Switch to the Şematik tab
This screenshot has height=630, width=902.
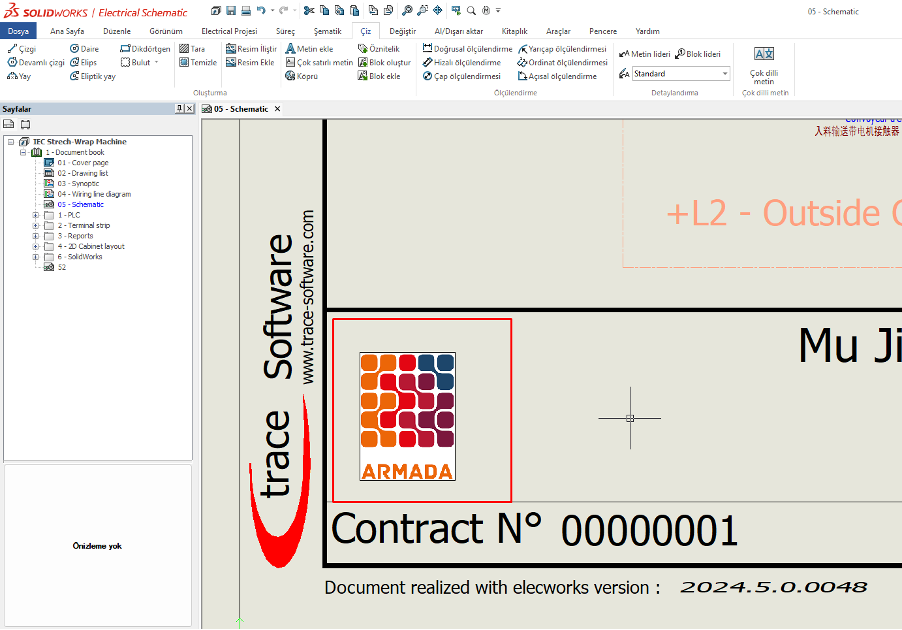coord(327,31)
